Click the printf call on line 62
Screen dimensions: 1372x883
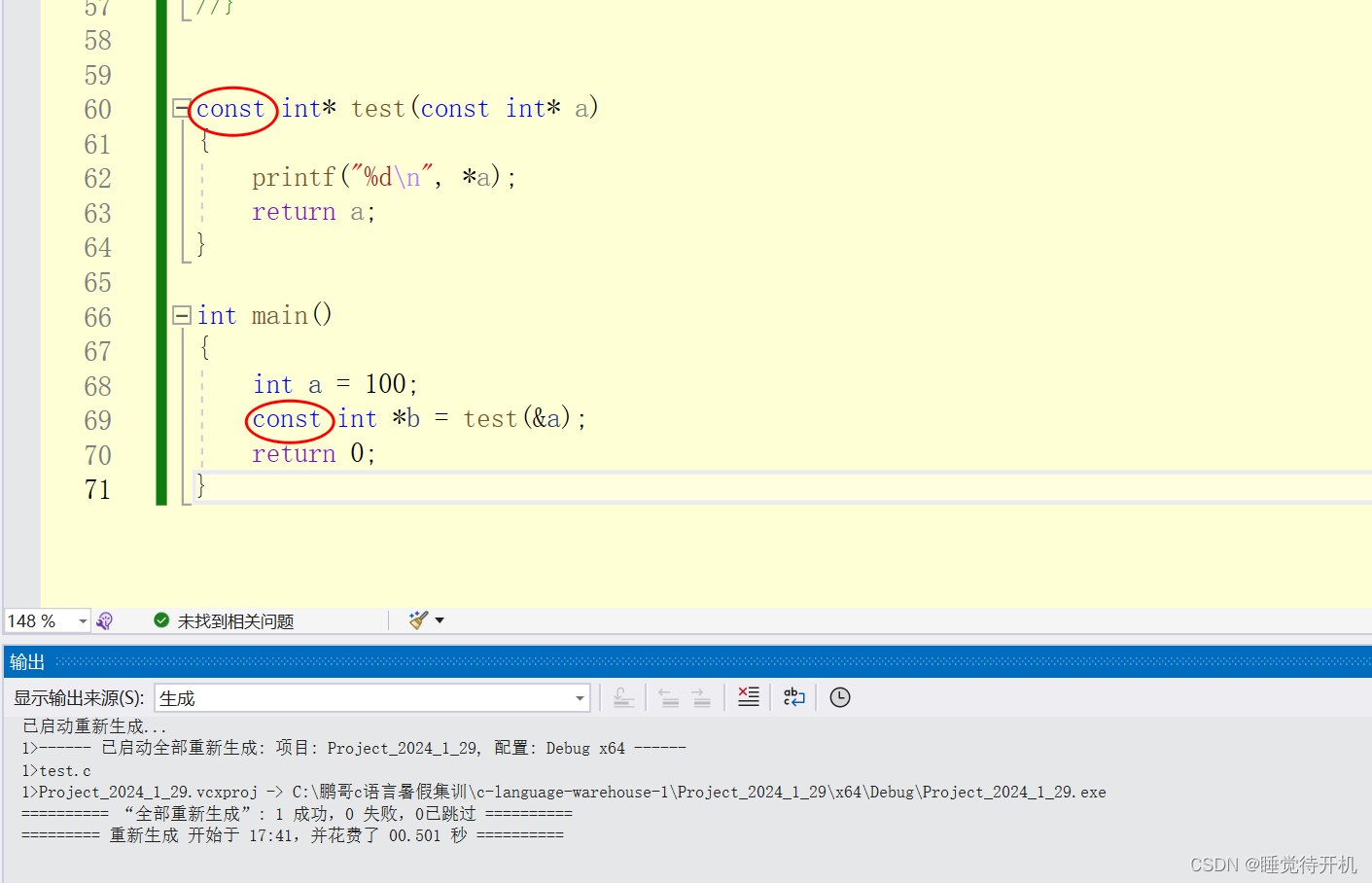384,177
